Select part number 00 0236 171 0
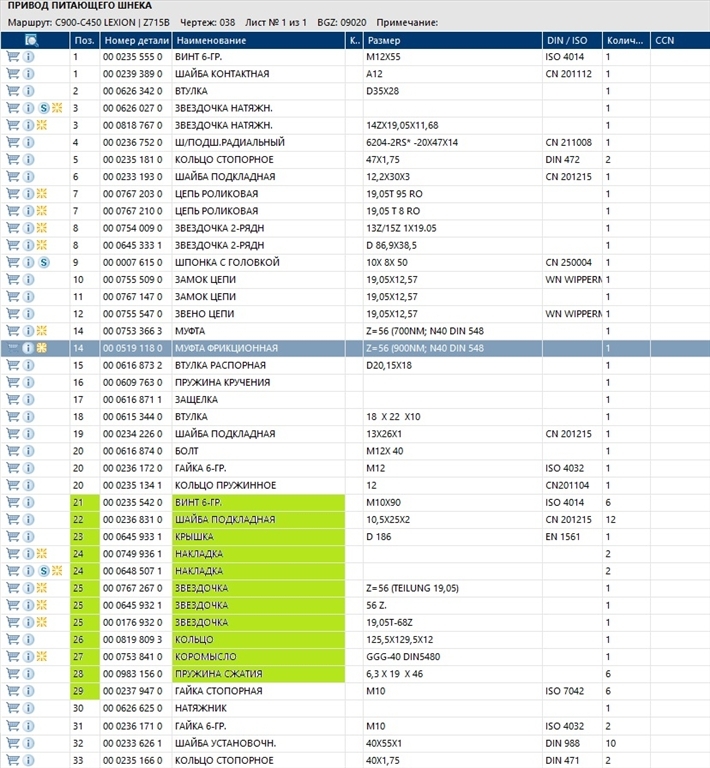This screenshot has height=768, width=710. 132,726
